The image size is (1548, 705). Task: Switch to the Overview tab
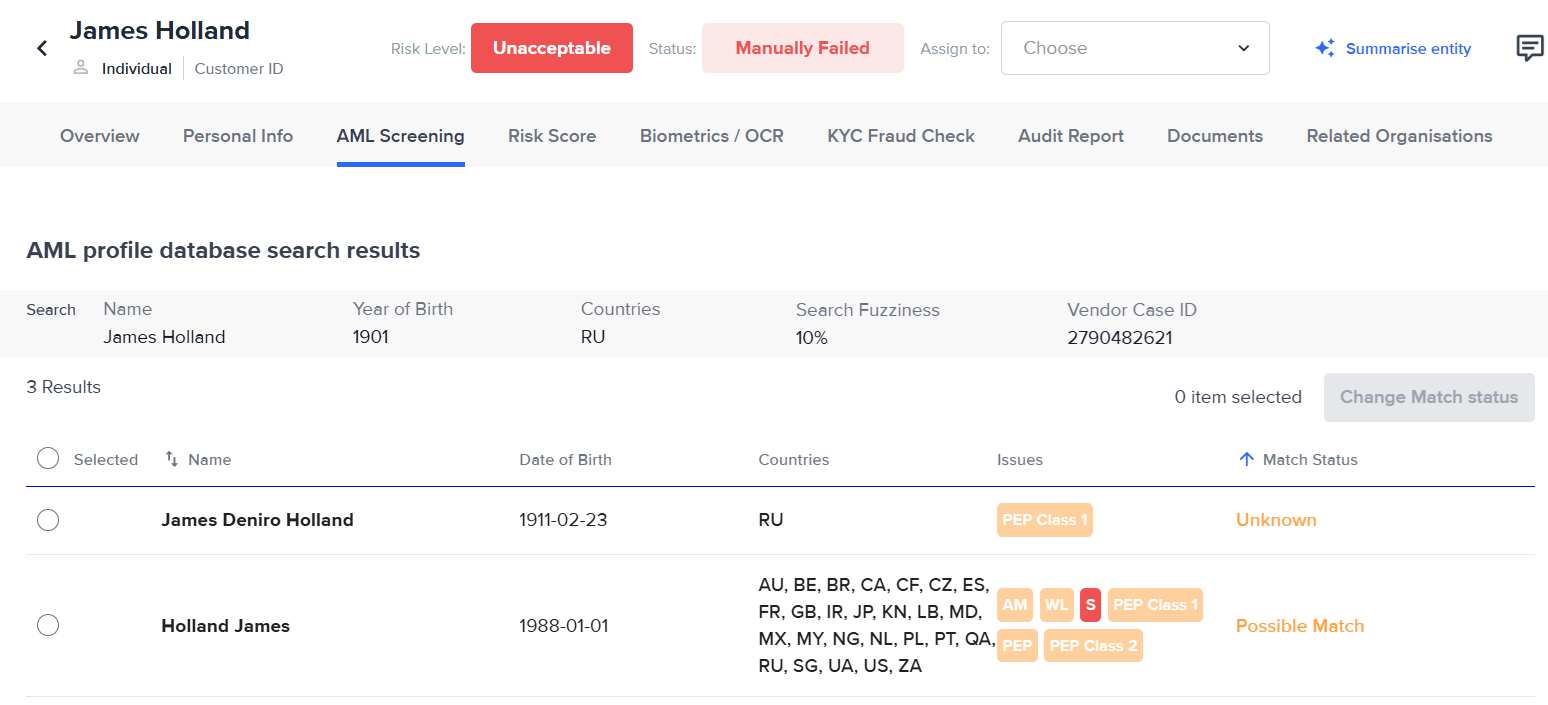pyautogui.click(x=100, y=136)
